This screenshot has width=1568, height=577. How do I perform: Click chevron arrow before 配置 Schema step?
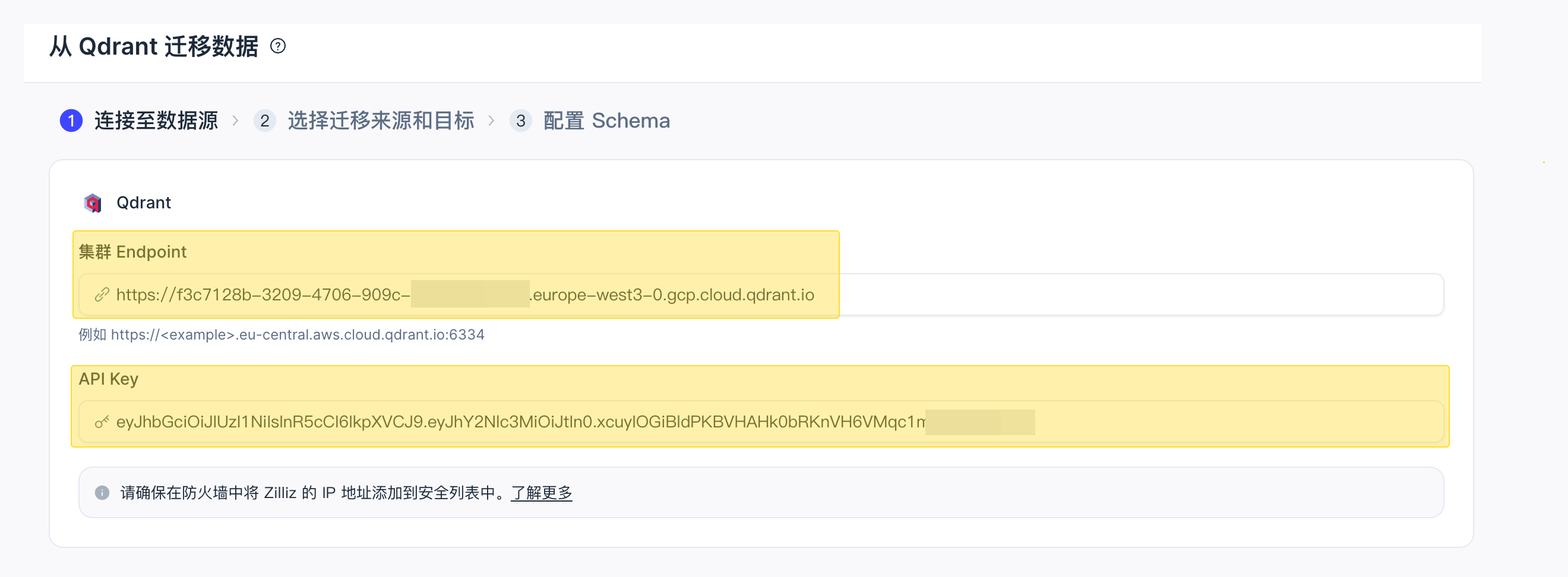point(491,121)
